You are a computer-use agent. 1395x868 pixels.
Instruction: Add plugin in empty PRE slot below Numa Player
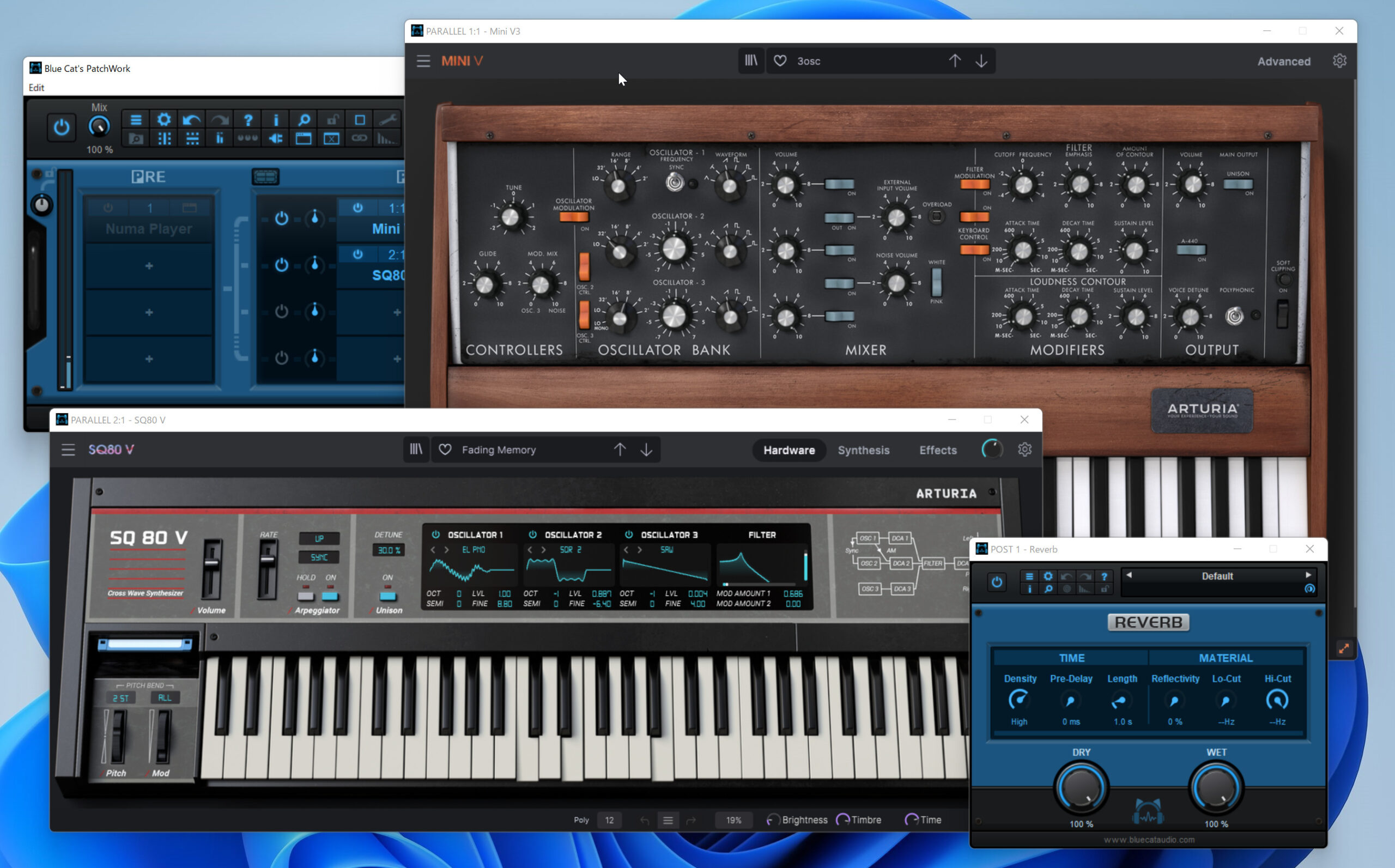coord(149,266)
